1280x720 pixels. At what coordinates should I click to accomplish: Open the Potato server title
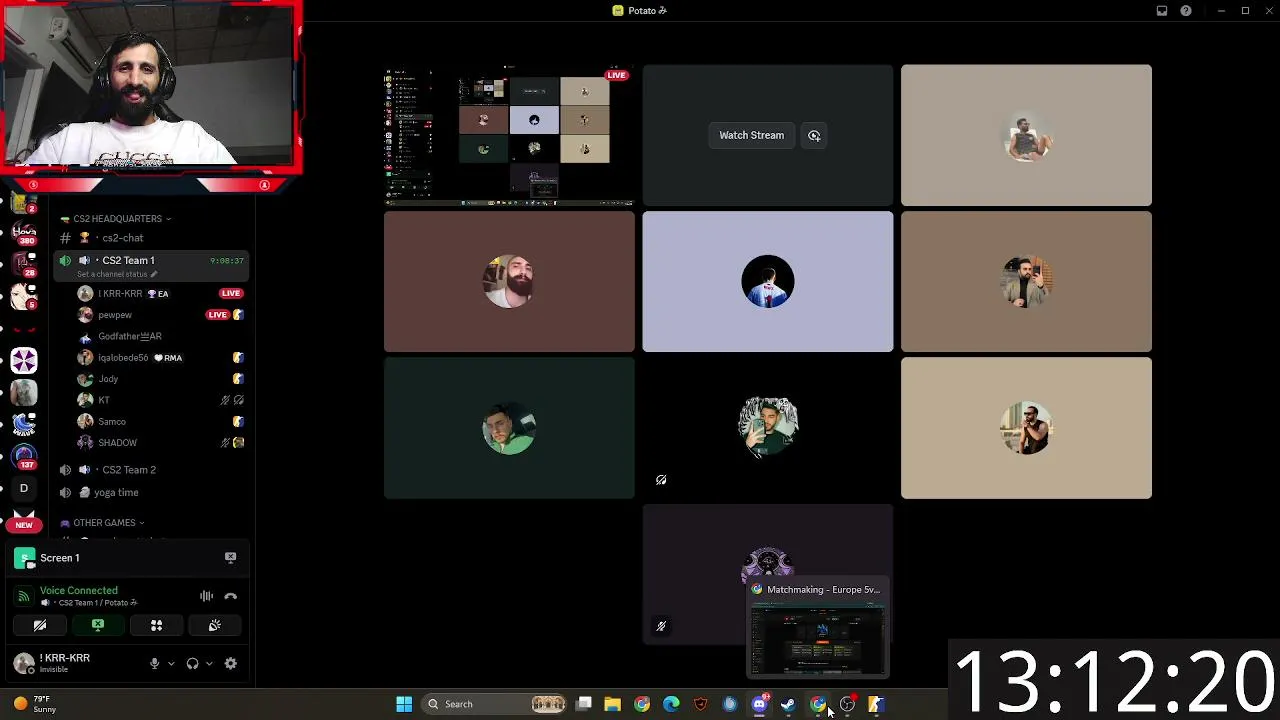[640, 11]
